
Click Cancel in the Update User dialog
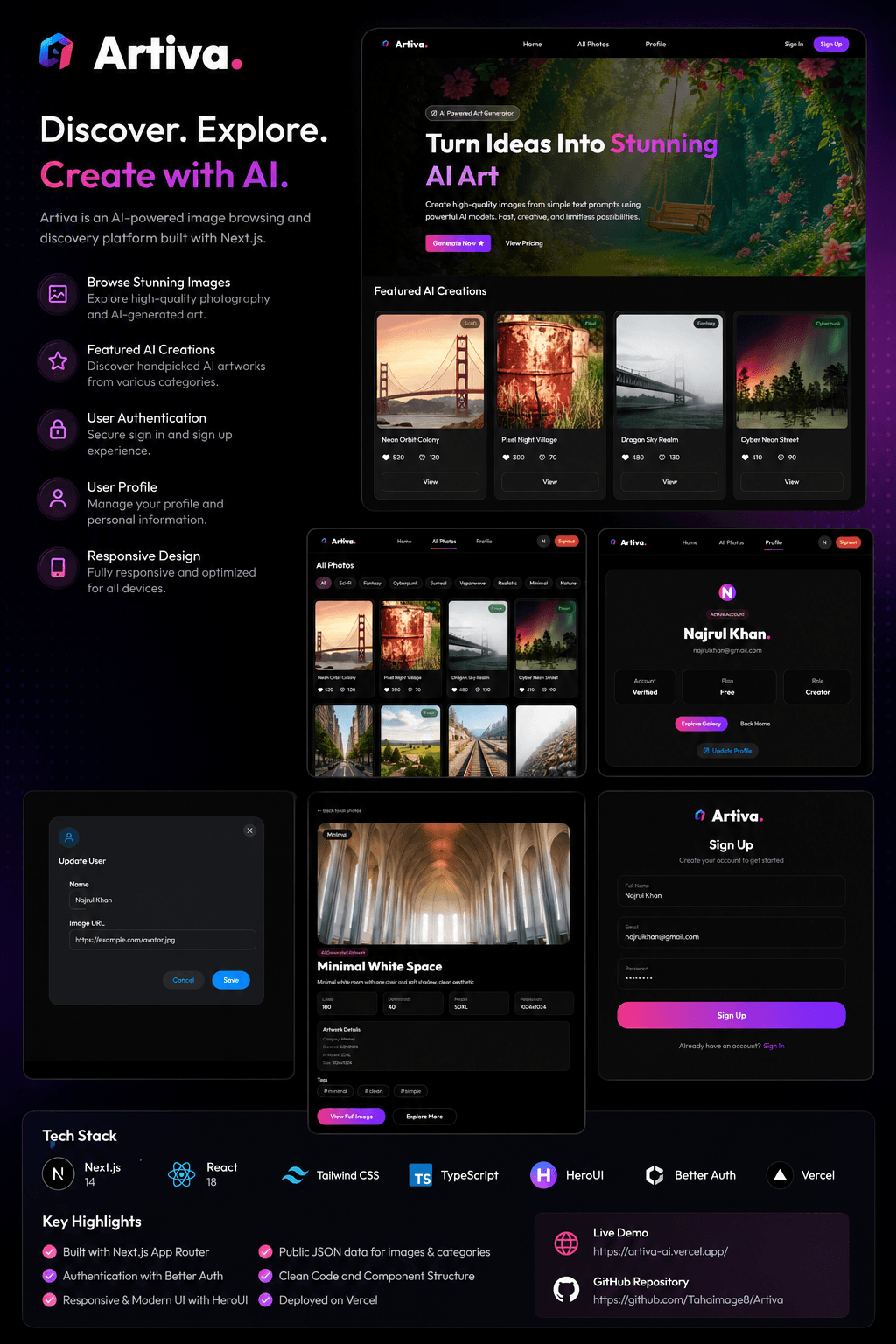184,980
